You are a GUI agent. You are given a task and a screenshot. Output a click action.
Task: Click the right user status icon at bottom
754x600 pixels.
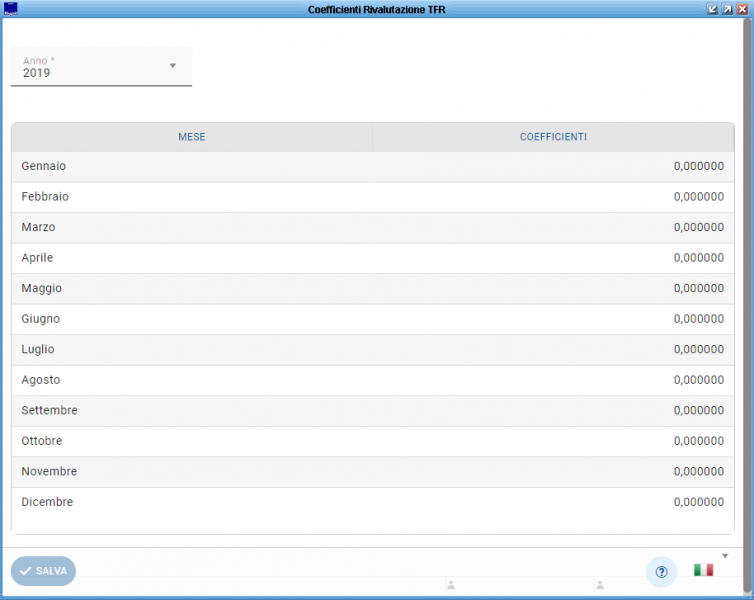(x=600, y=585)
